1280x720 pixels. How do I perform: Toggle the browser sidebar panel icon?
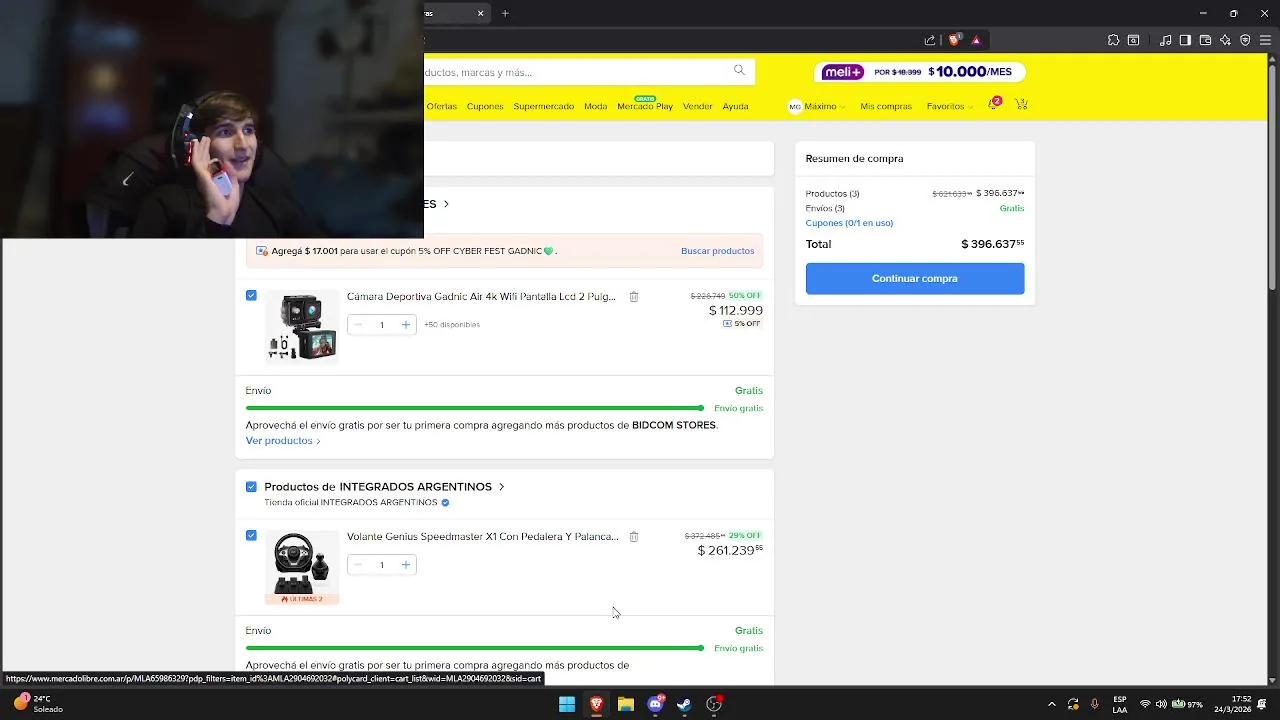pos(1185,40)
